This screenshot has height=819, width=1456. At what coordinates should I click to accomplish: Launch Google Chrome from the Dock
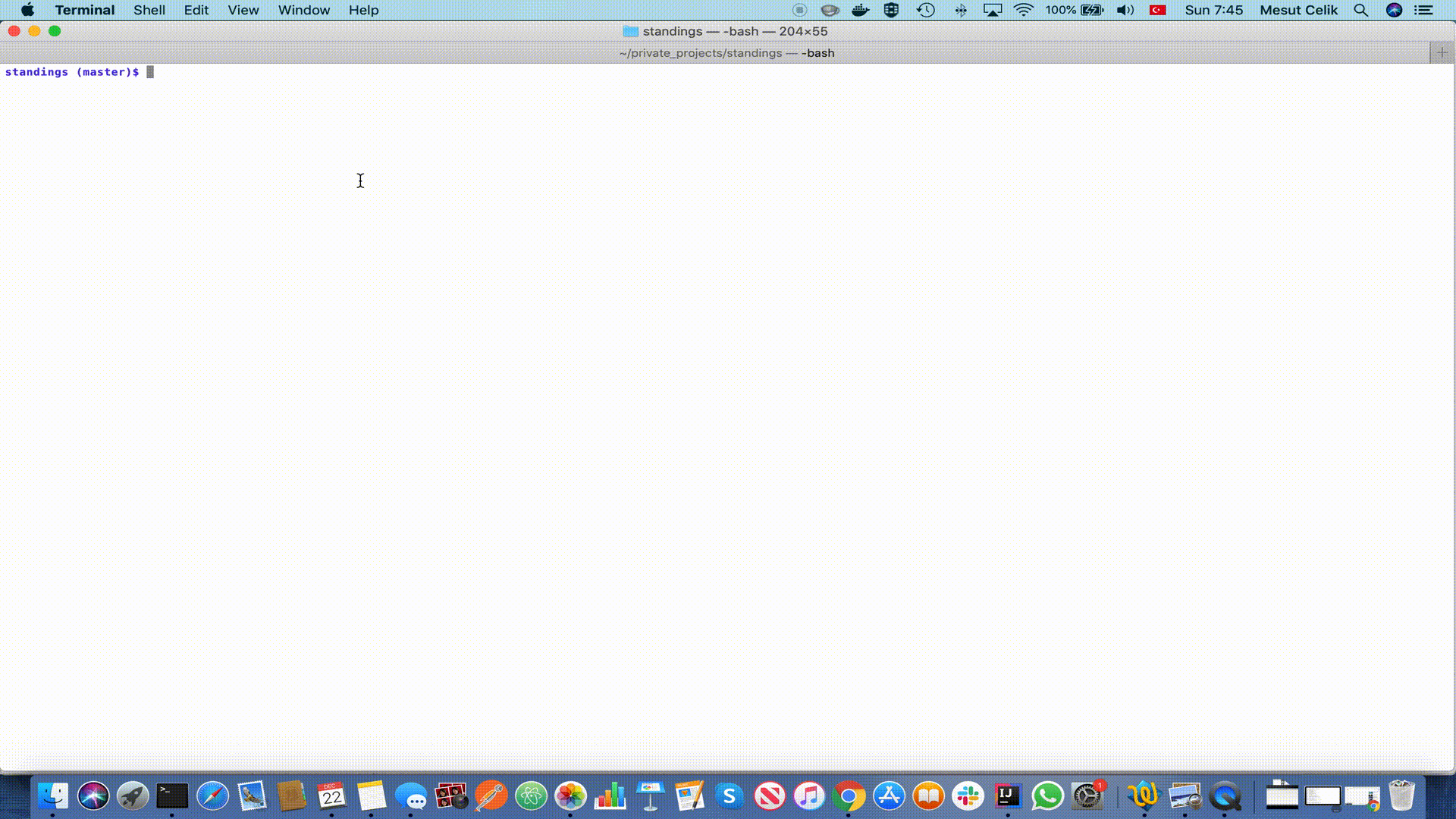pos(849,795)
